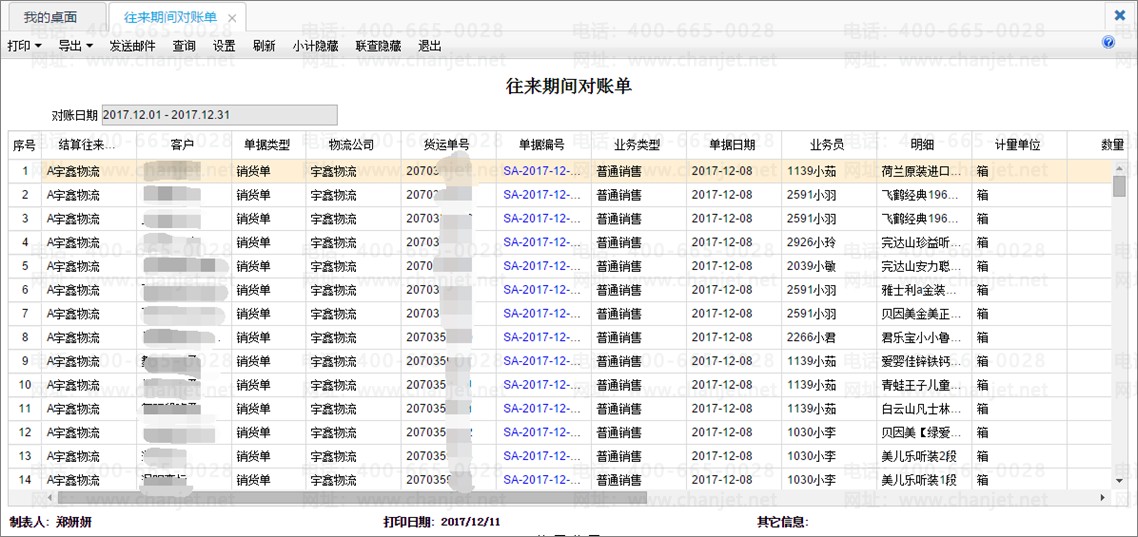Click the horizontal scrollbar left arrow

coord(51,498)
